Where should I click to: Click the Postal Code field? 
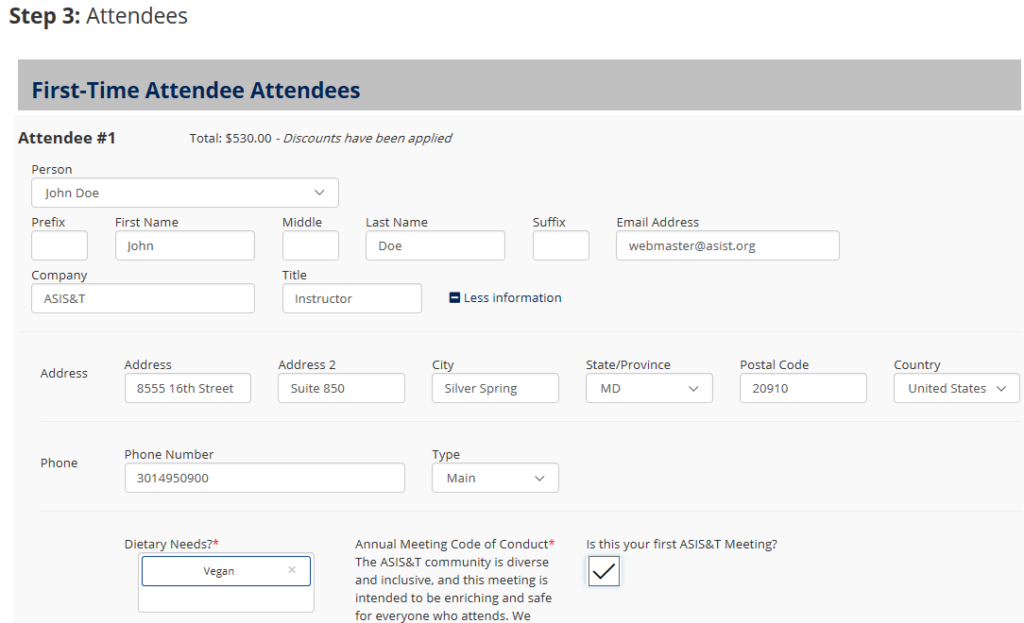pos(803,388)
